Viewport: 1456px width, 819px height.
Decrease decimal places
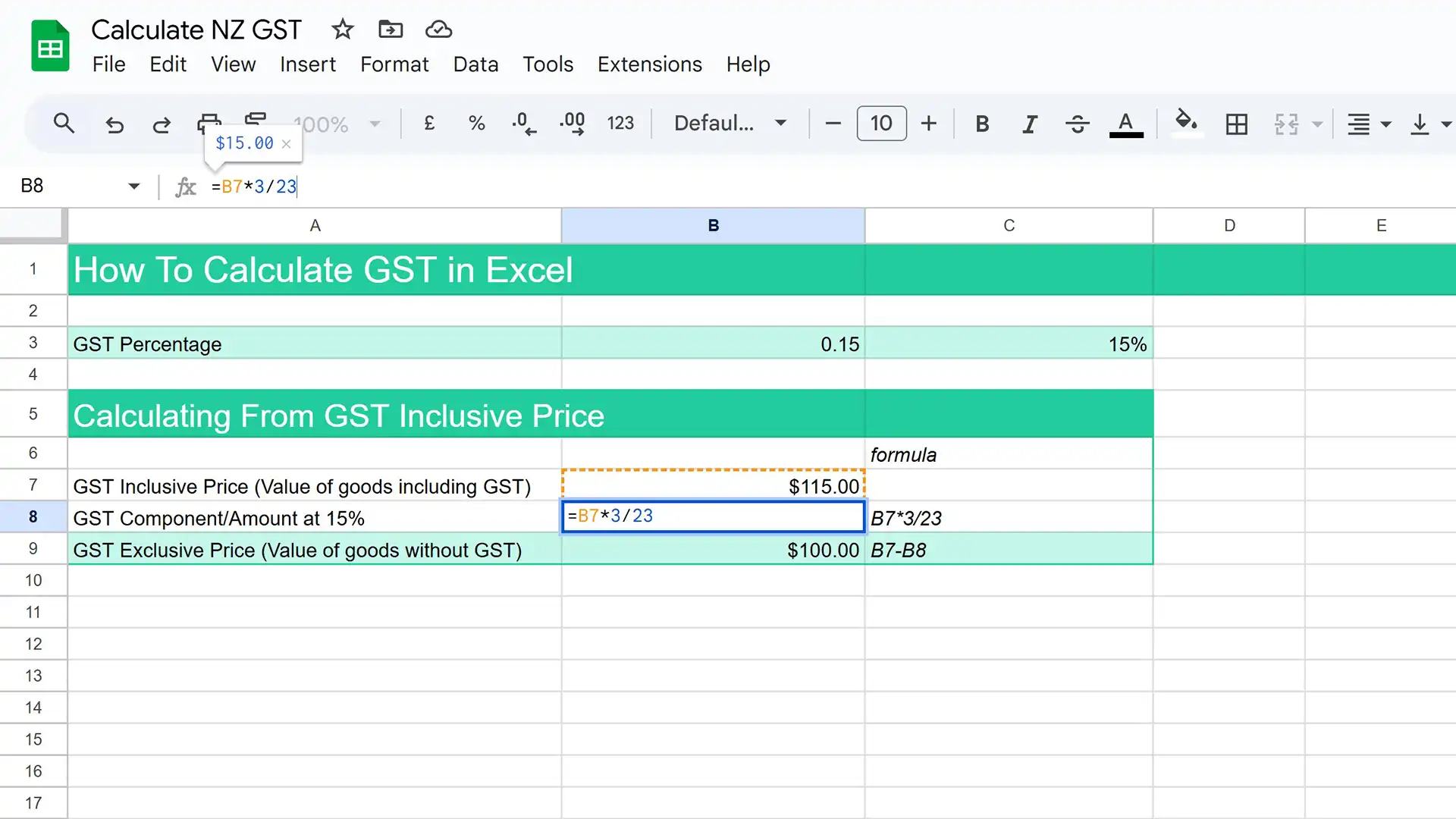click(523, 123)
